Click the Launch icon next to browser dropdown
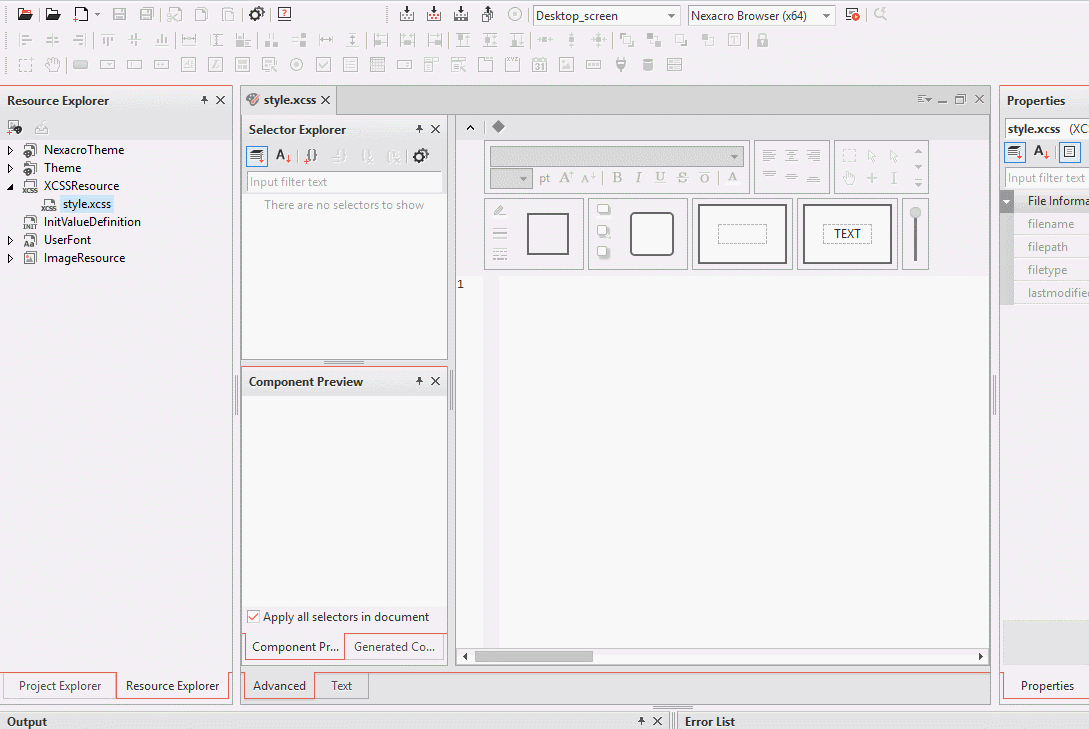Screen dimensions: 1089x729 pos(852,14)
